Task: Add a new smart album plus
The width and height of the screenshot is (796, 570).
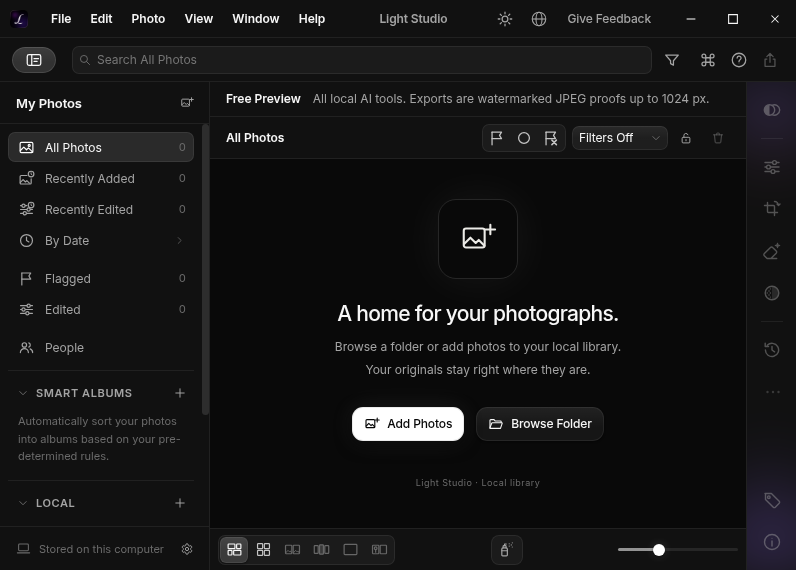Action: (x=180, y=393)
